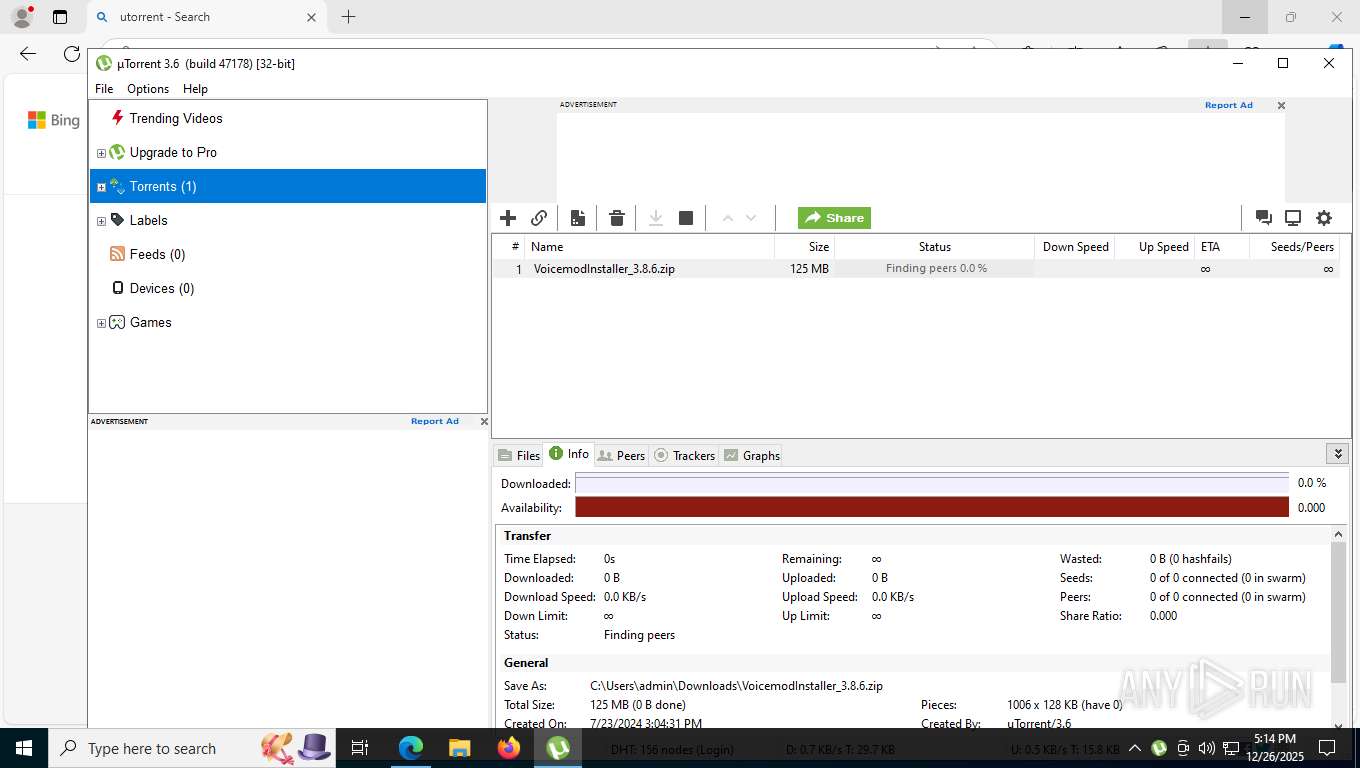Screen dimensions: 1360x768
Task: Select Devices (0) in sidebar
Action: (162, 288)
